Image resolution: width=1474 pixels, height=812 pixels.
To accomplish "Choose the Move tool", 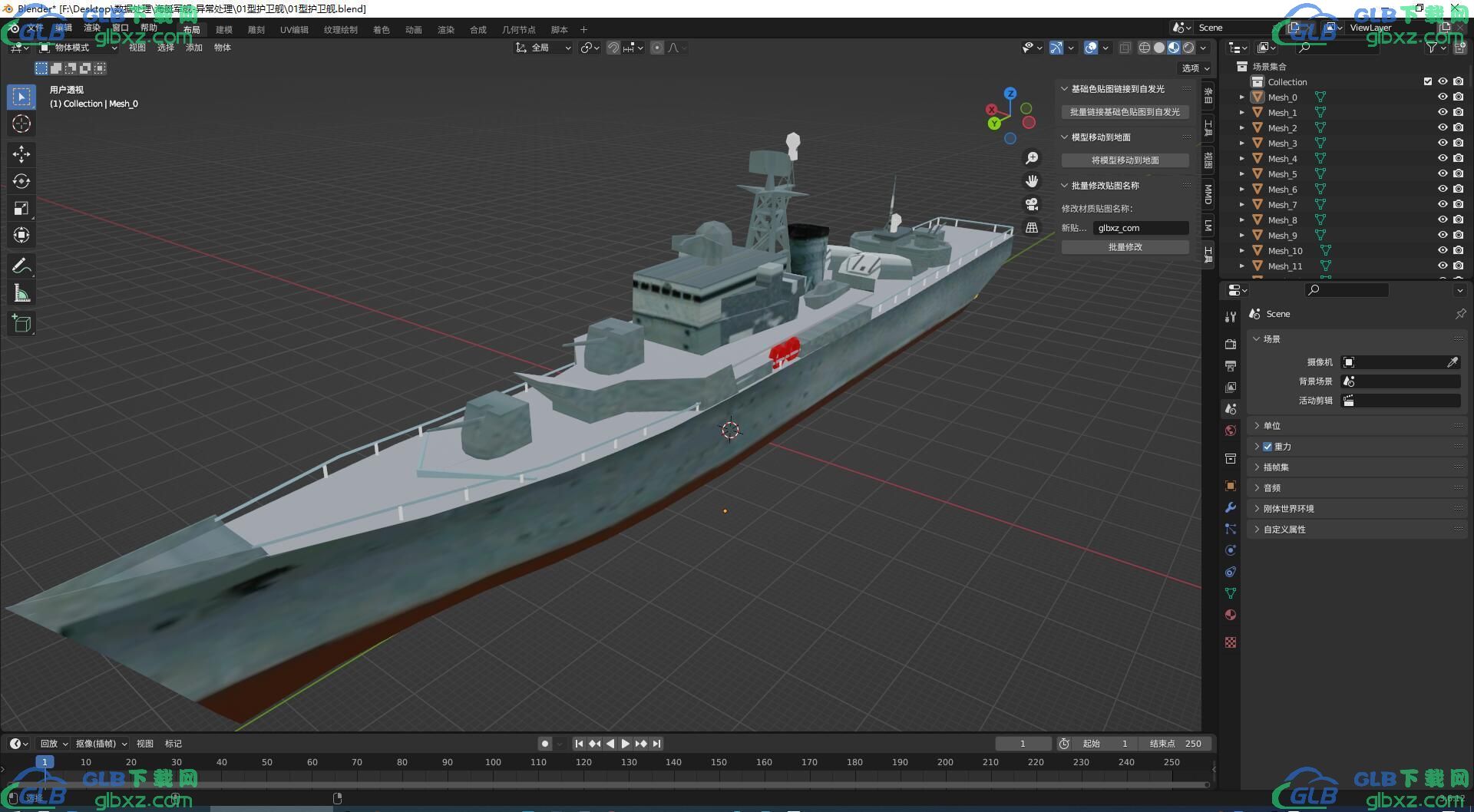I will 21,154.
